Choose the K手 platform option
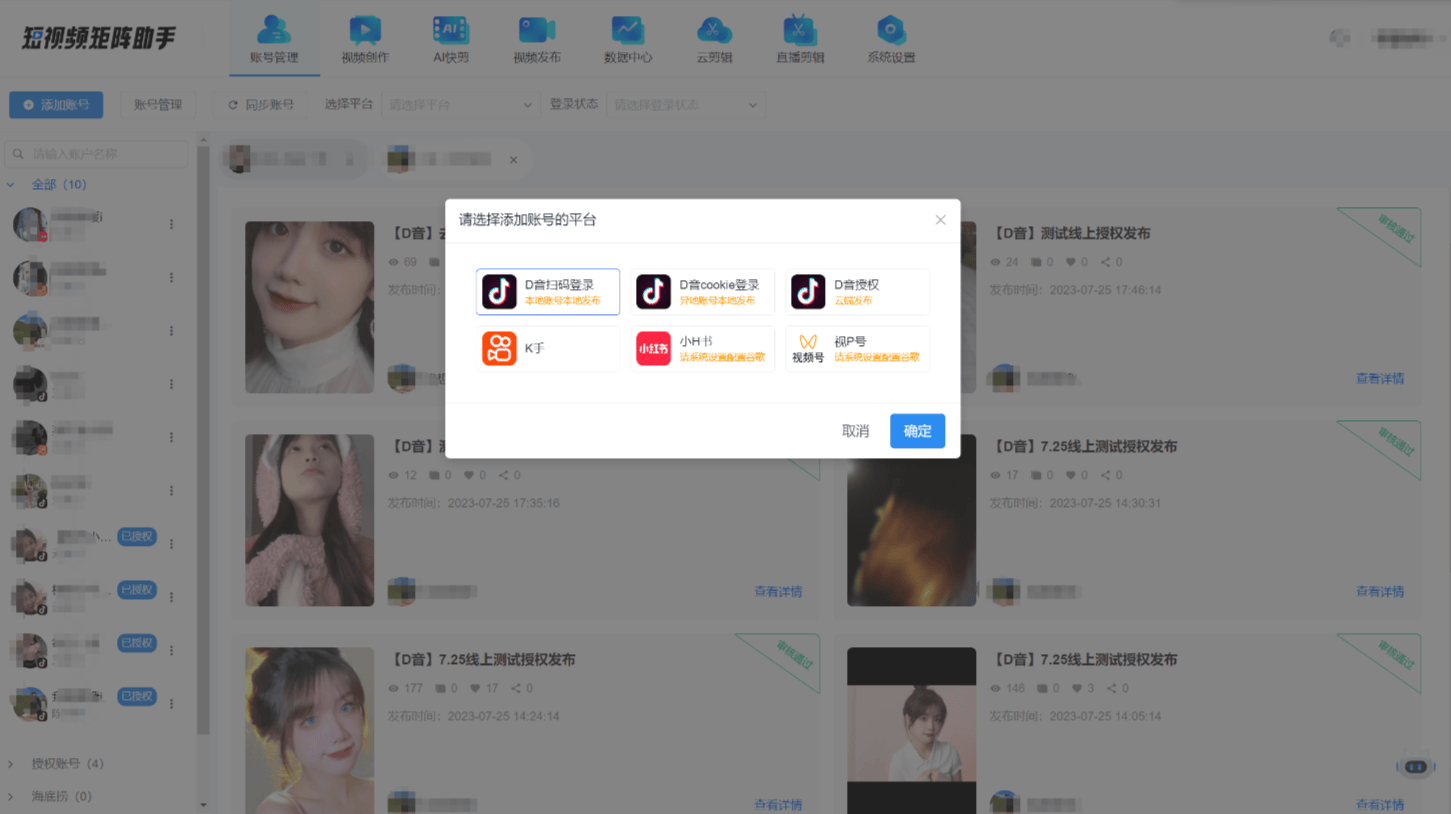This screenshot has width=1451, height=814. pyautogui.click(x=547, y=348)
